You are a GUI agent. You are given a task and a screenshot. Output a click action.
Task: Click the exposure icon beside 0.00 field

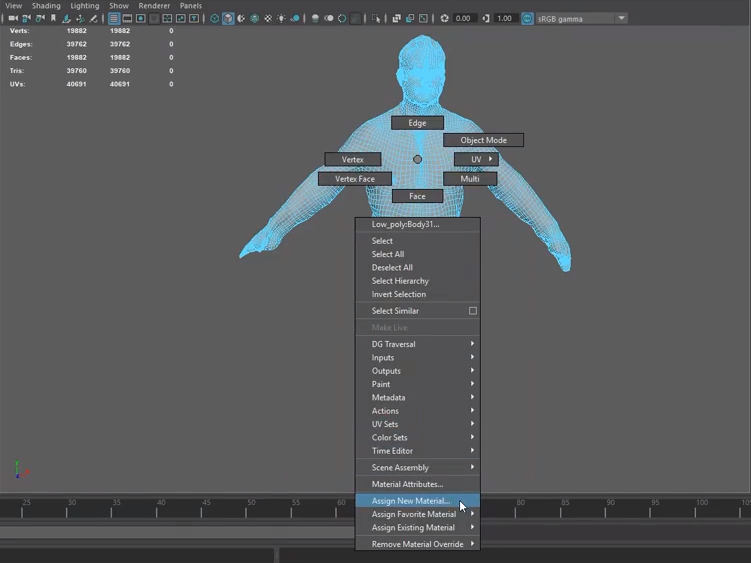pos(445,19)
